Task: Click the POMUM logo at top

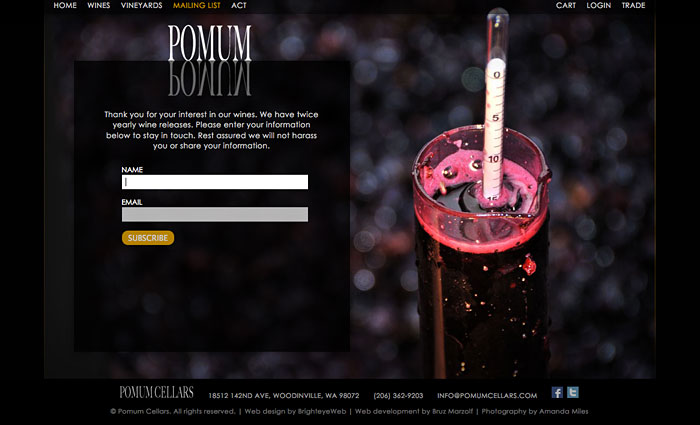Action: [x=209, y=43]
